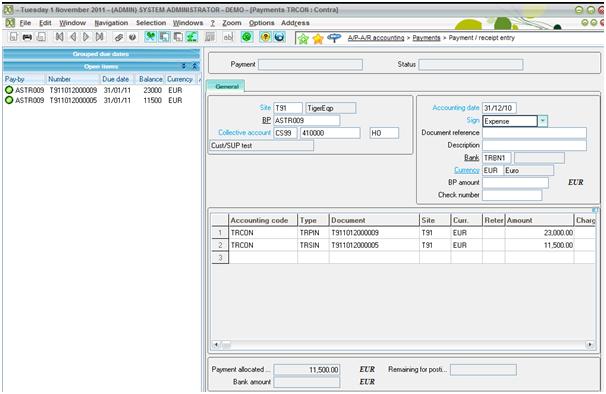The height and width of the screenshot is (394, 606).
Task: Expand the Grouped due dates section
Action: [x=101, y=54]
